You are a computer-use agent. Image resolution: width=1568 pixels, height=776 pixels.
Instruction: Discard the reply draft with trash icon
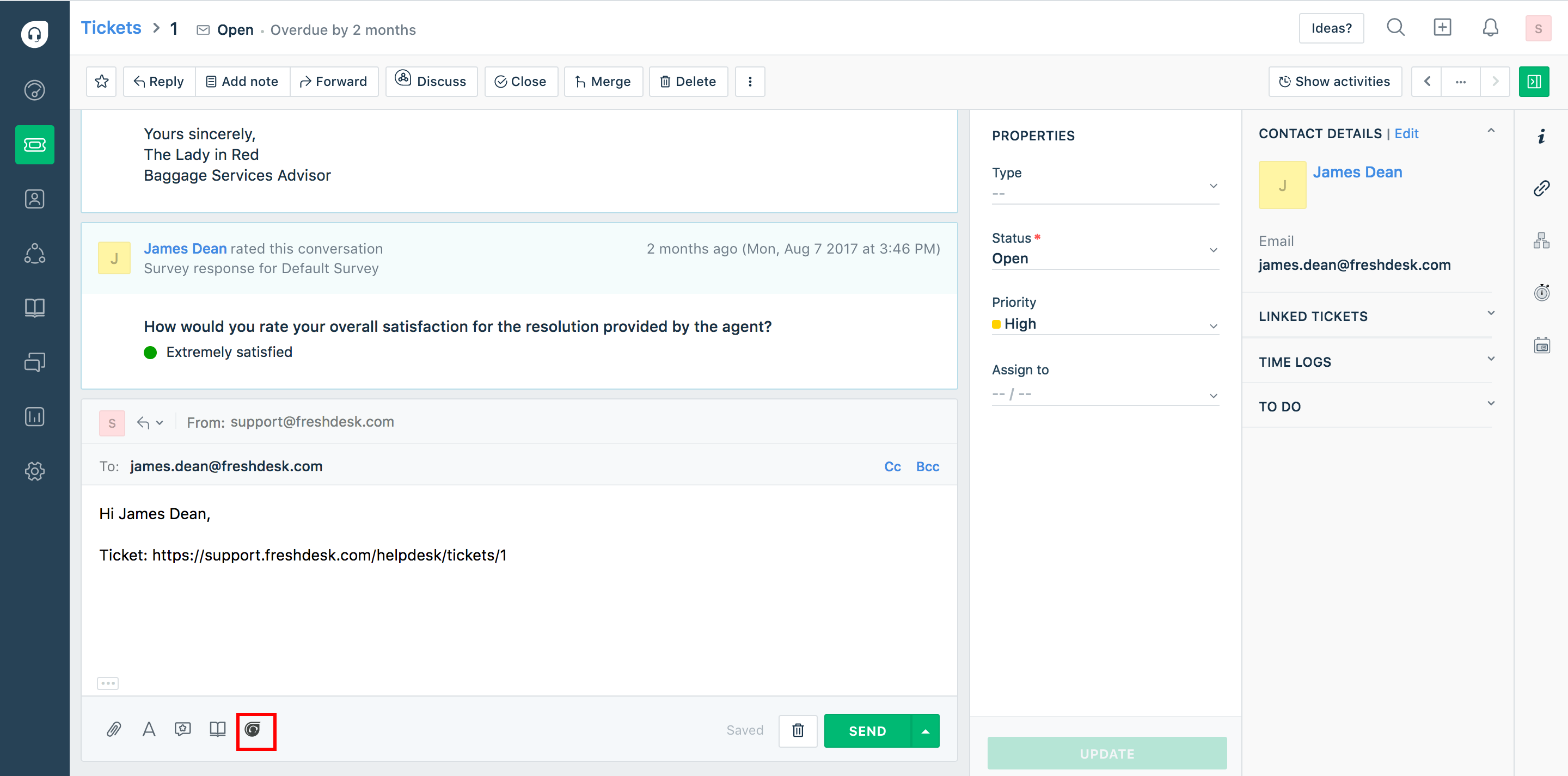point(798,730)
